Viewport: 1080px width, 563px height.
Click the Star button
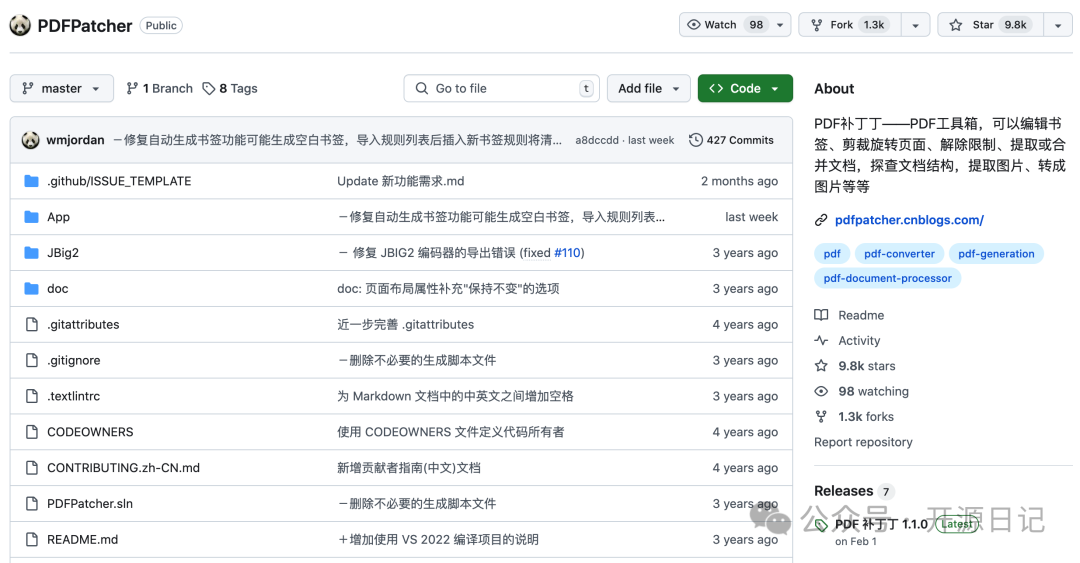tap(990, 25)
